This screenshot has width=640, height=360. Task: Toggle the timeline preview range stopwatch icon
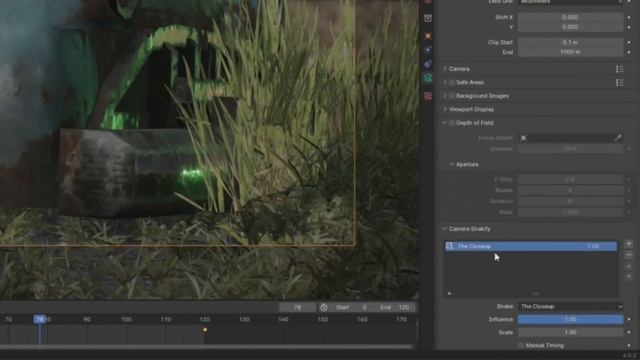click(x=324, y=307)
